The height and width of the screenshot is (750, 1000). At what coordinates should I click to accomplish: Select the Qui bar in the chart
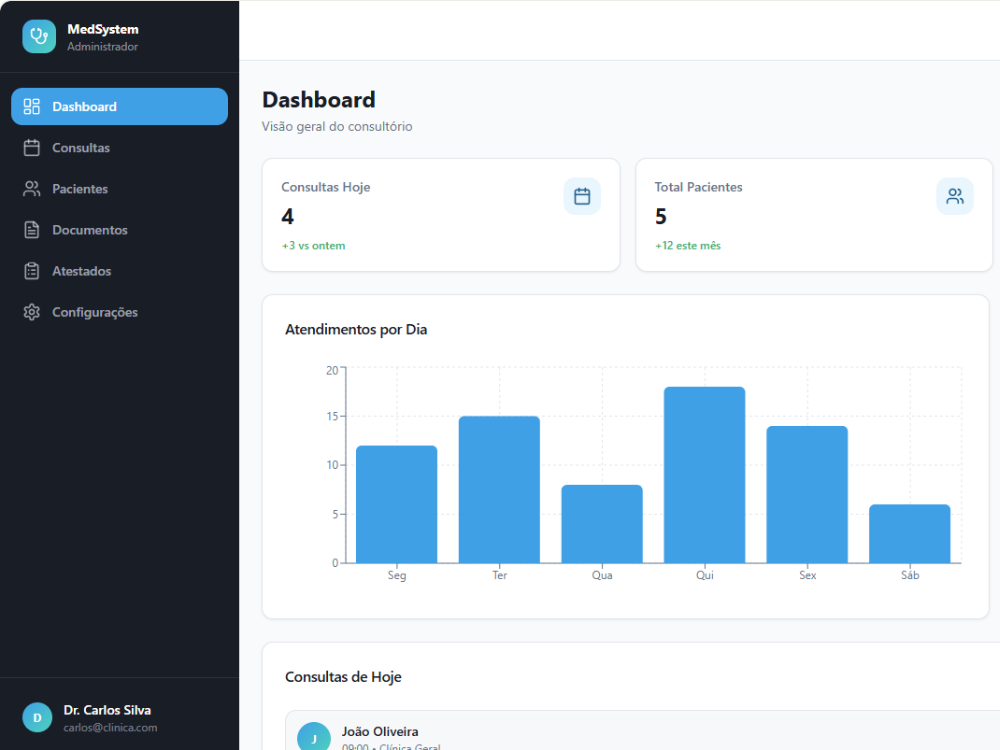(x=704, y=474)
